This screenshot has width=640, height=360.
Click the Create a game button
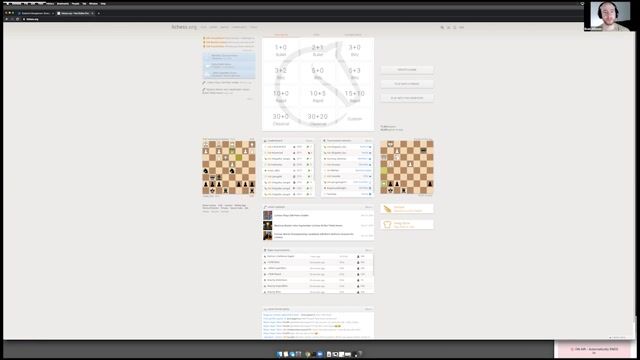(407, 70)
